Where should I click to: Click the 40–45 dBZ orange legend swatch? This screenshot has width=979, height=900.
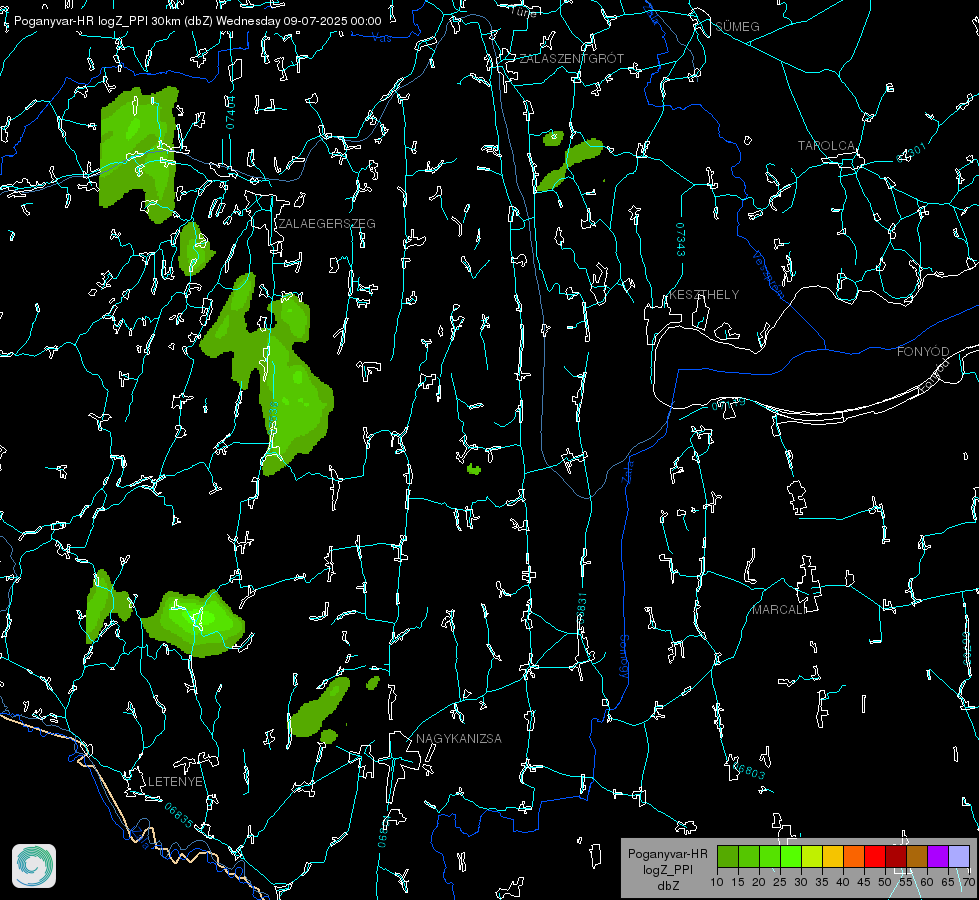tap(854, 856)
